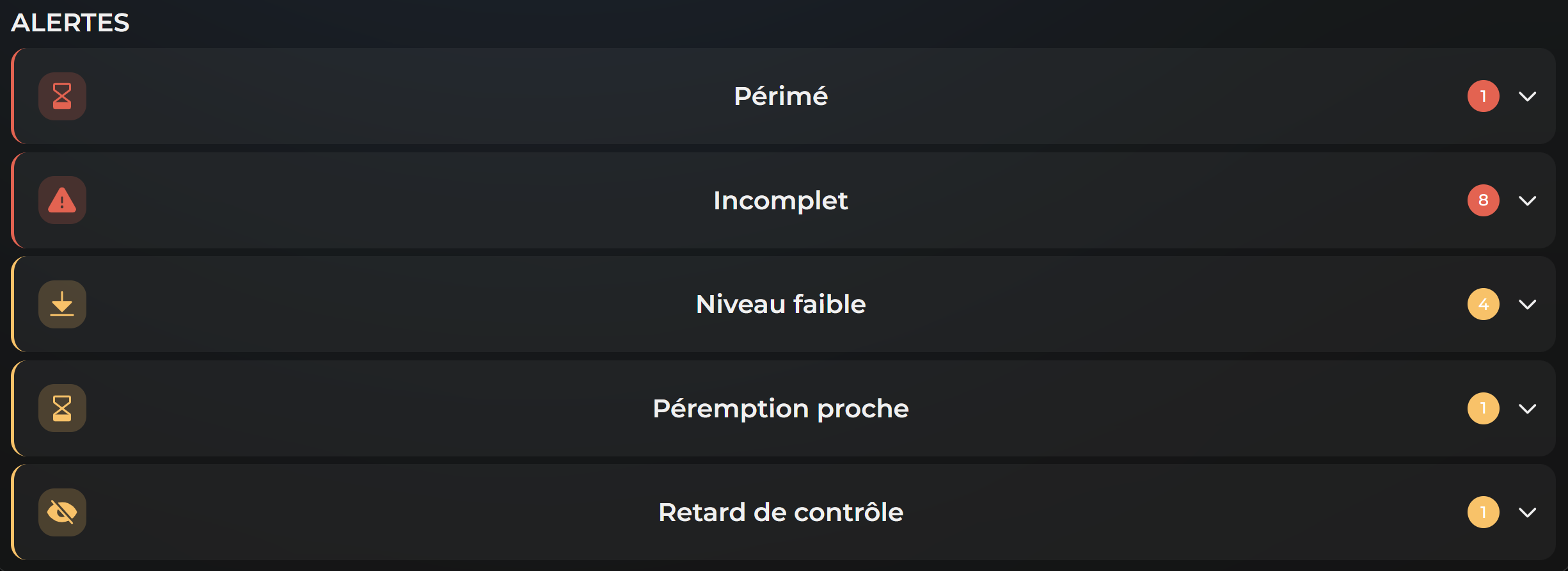Open the Périmé alert title

click(x=780, y=96)
